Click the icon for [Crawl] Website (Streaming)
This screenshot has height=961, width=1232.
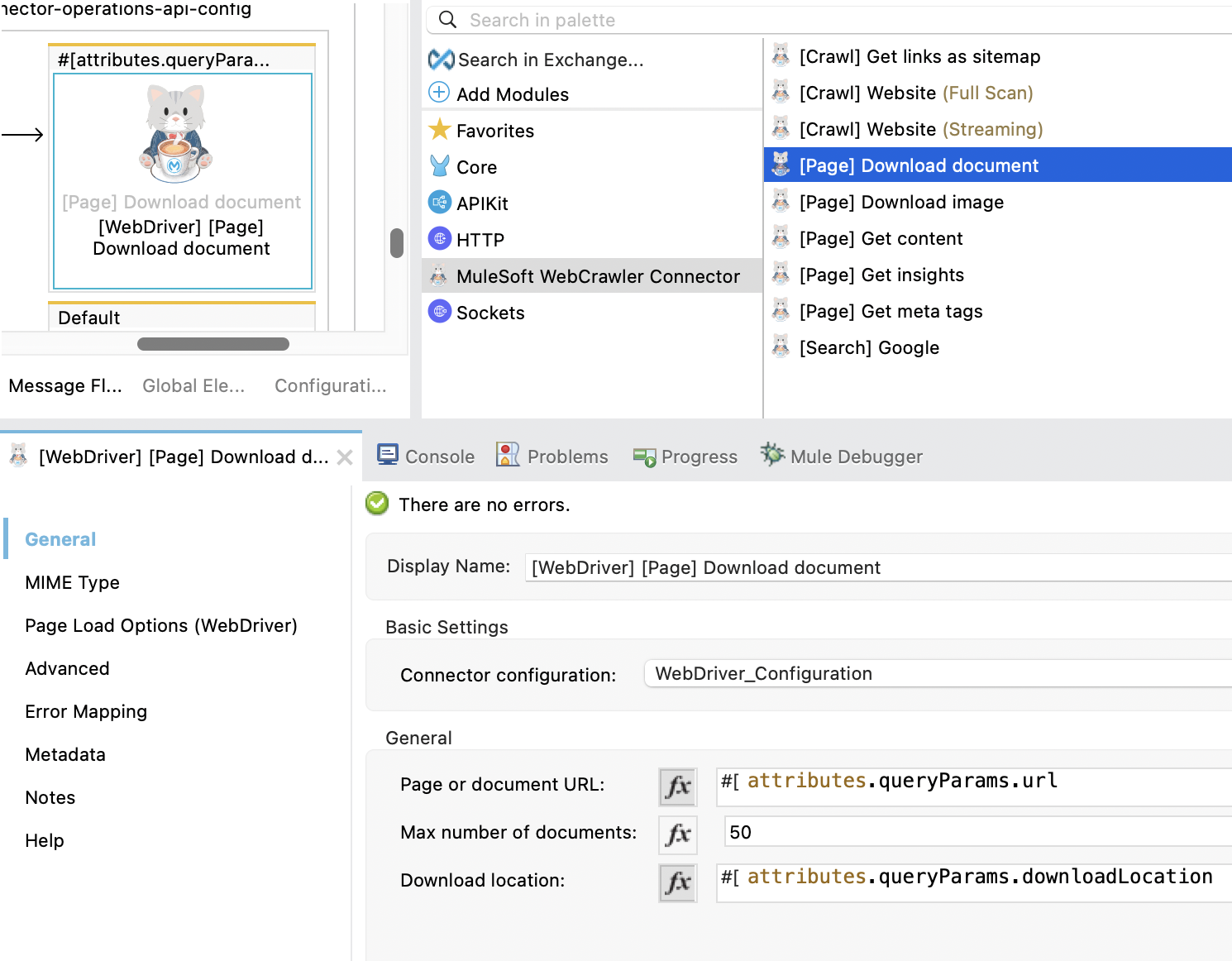point(781,127)
